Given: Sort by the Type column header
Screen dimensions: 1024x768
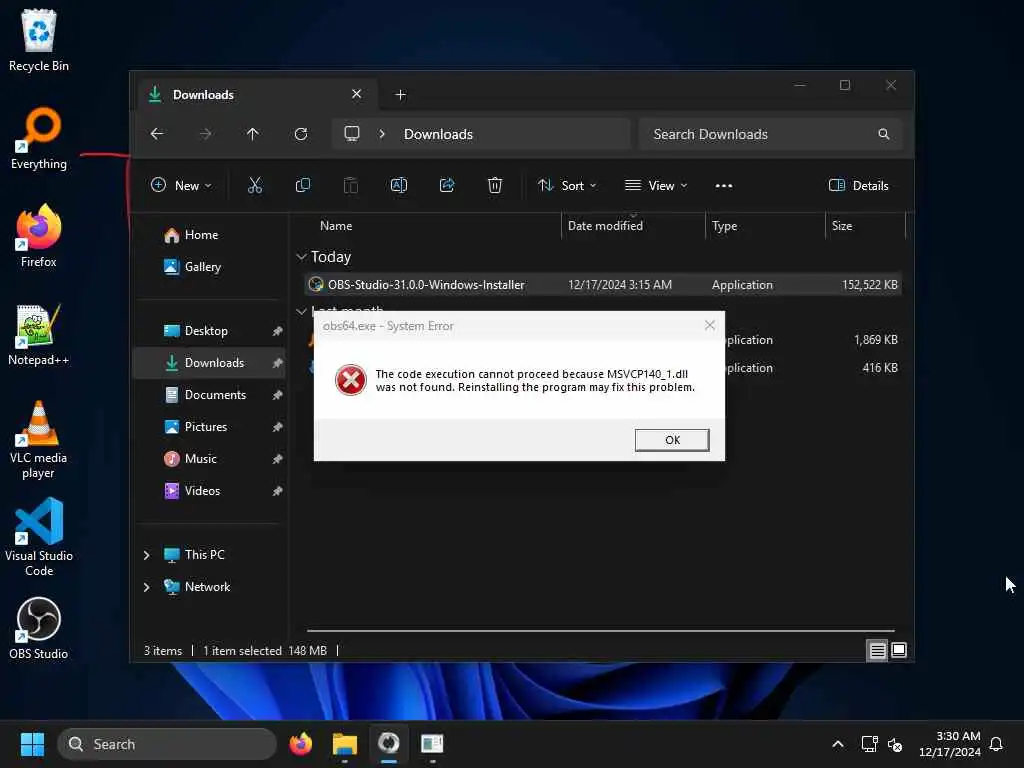Looking at the screenshot, I should 724,226.
